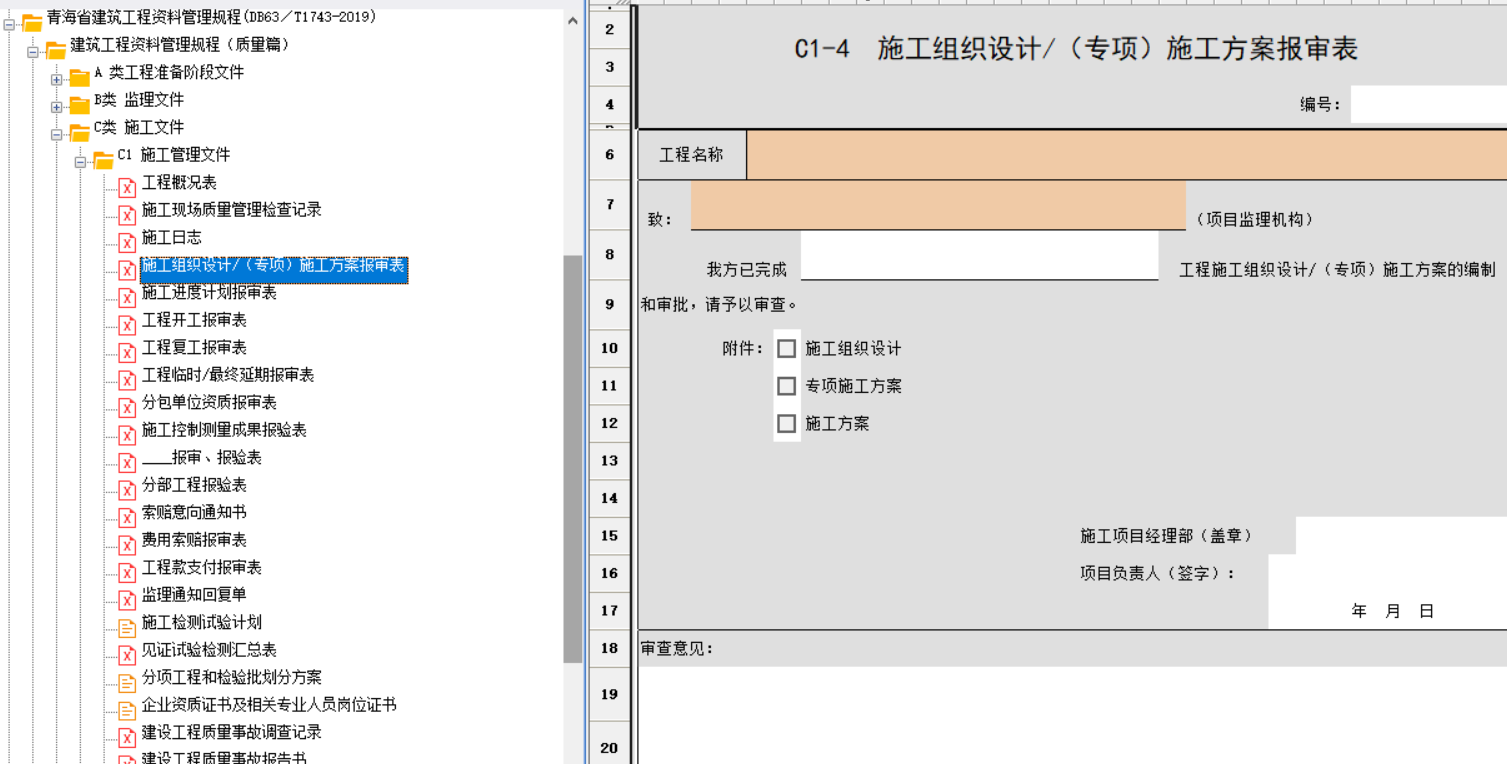Open 施工进度计划报审表 entry
Image resolution: width=1507 pixels, height=764 pixels.
click(x=209, y=292)
